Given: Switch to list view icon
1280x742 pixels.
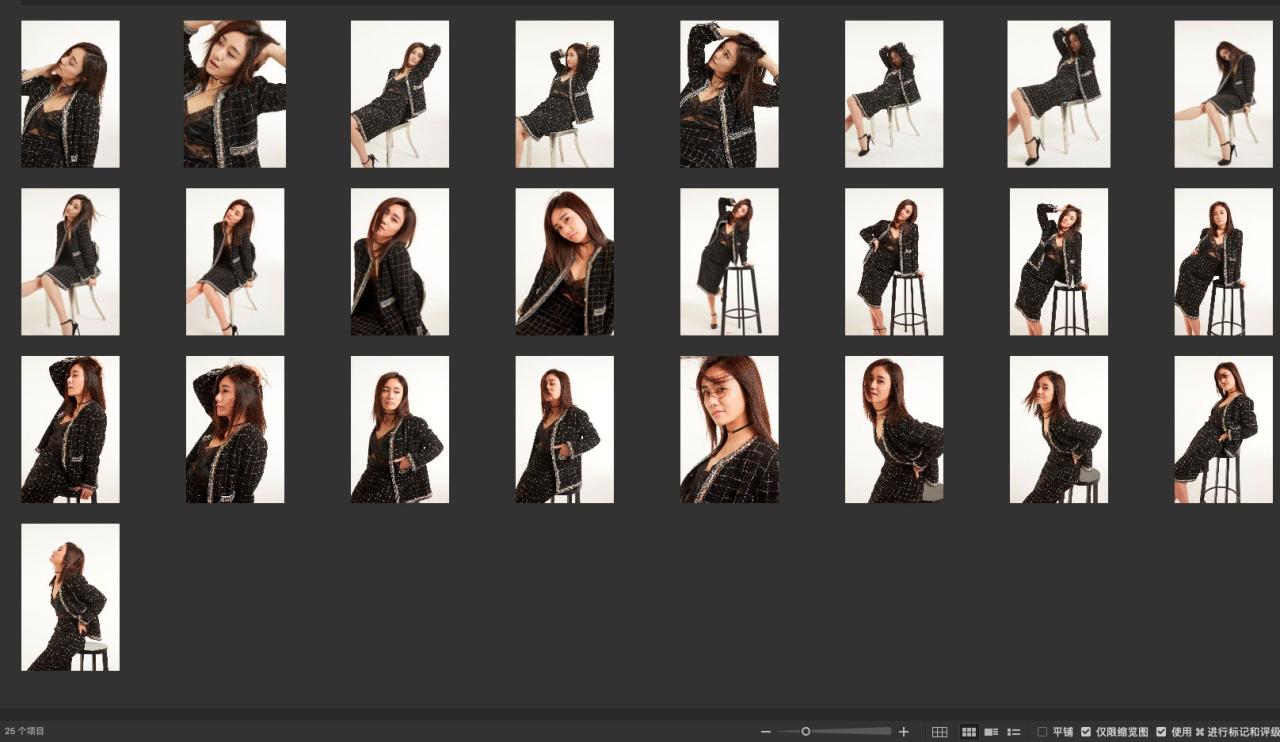Looking at the screenshot, I should point(1014,732).
